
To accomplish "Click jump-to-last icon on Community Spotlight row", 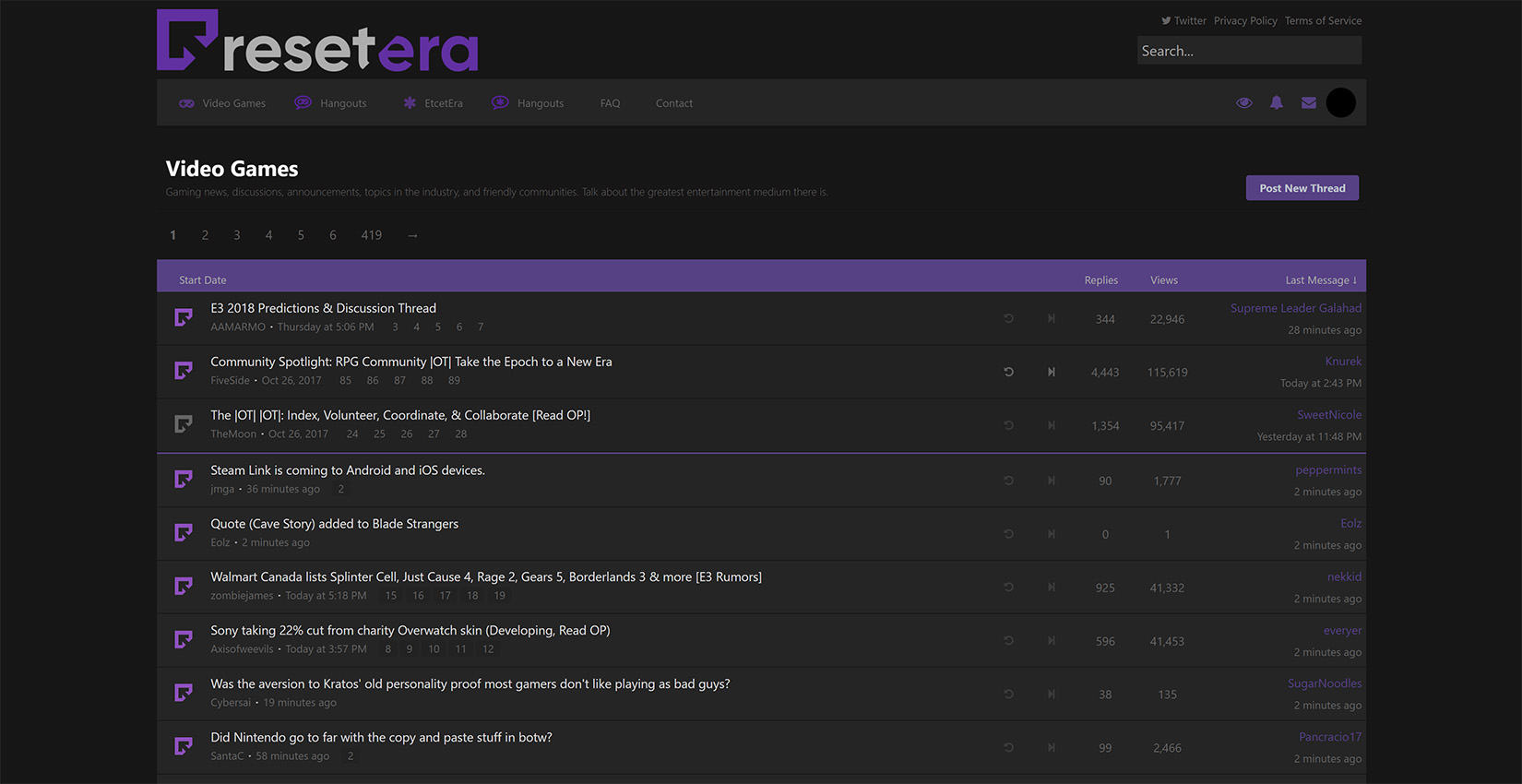I will (x=1051, y=372).
